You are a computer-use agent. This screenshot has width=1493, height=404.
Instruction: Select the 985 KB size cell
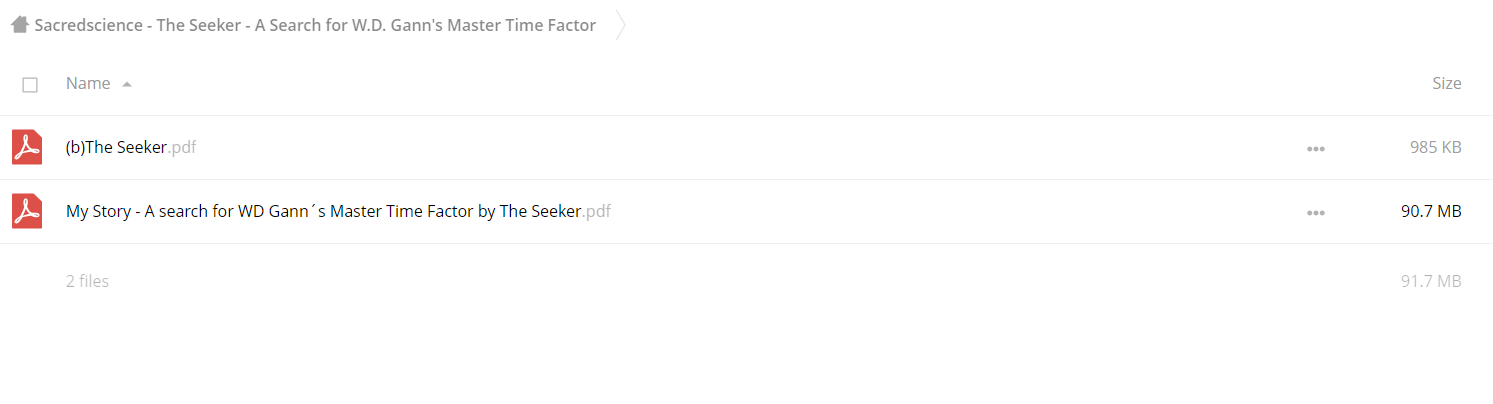tap(1435, 147)
